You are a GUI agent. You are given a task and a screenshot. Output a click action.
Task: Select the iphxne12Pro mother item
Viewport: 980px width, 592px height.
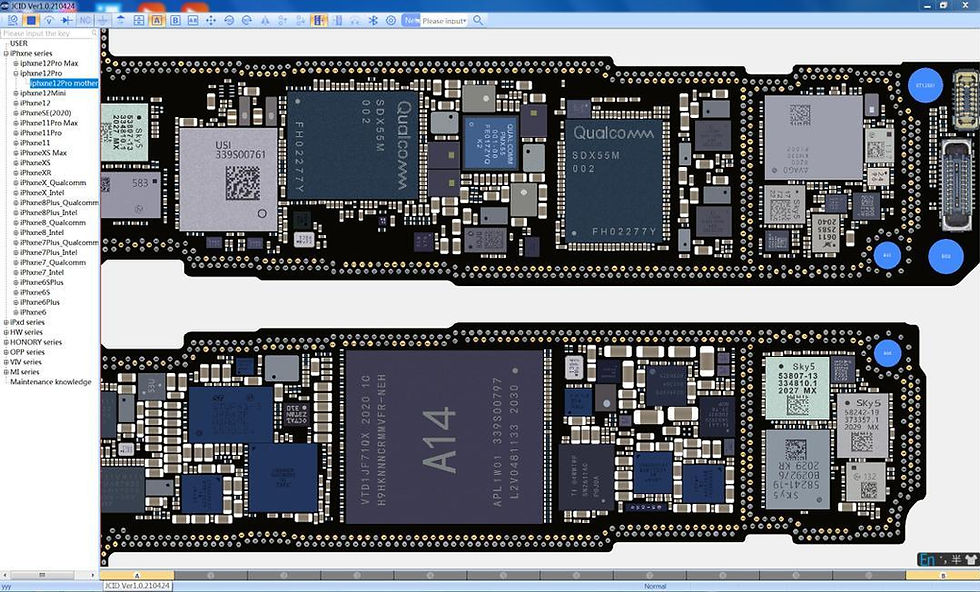64,83
